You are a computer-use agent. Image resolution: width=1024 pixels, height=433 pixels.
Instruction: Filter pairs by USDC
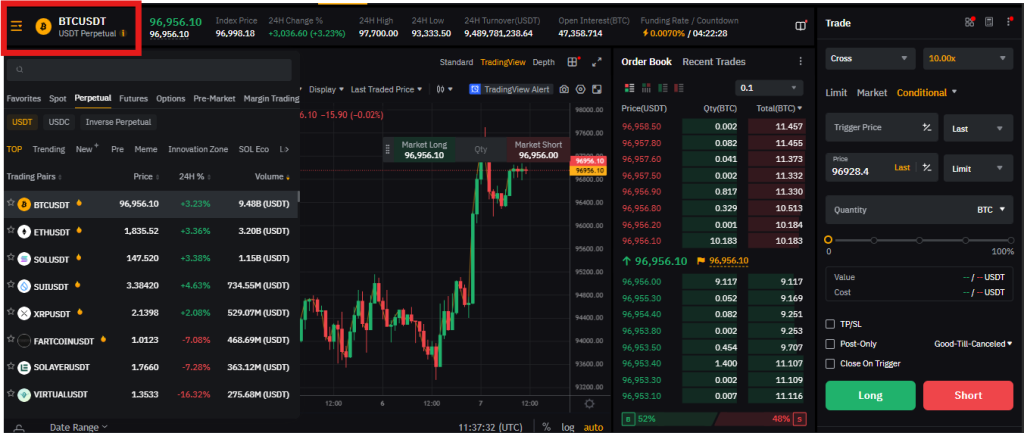click(59, 122)
